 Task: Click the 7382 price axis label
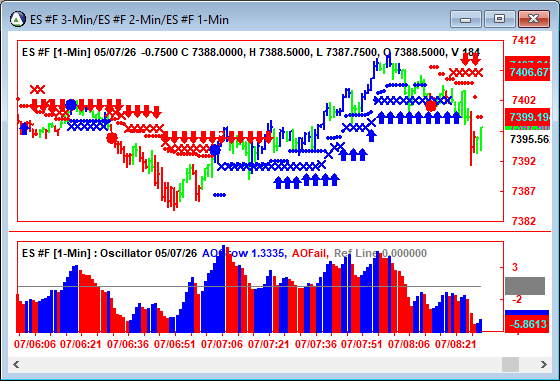[524, 221]
